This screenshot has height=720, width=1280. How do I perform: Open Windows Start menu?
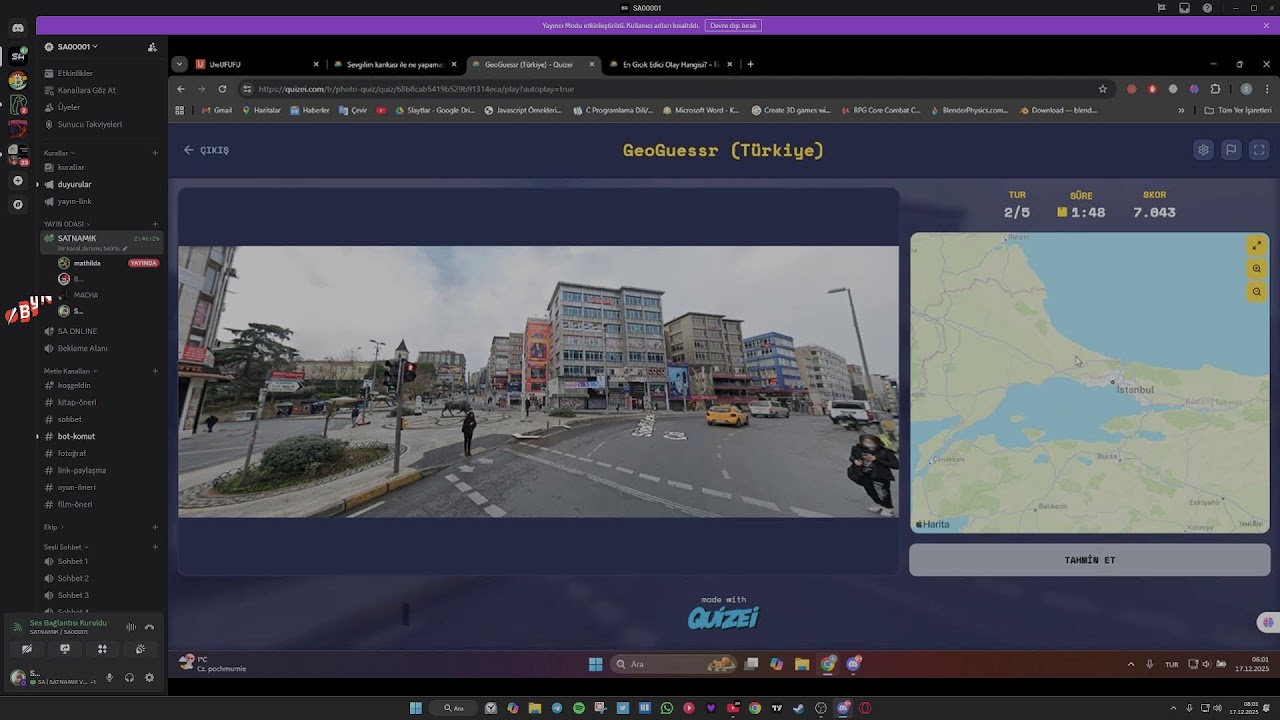[x=595, y=664]
